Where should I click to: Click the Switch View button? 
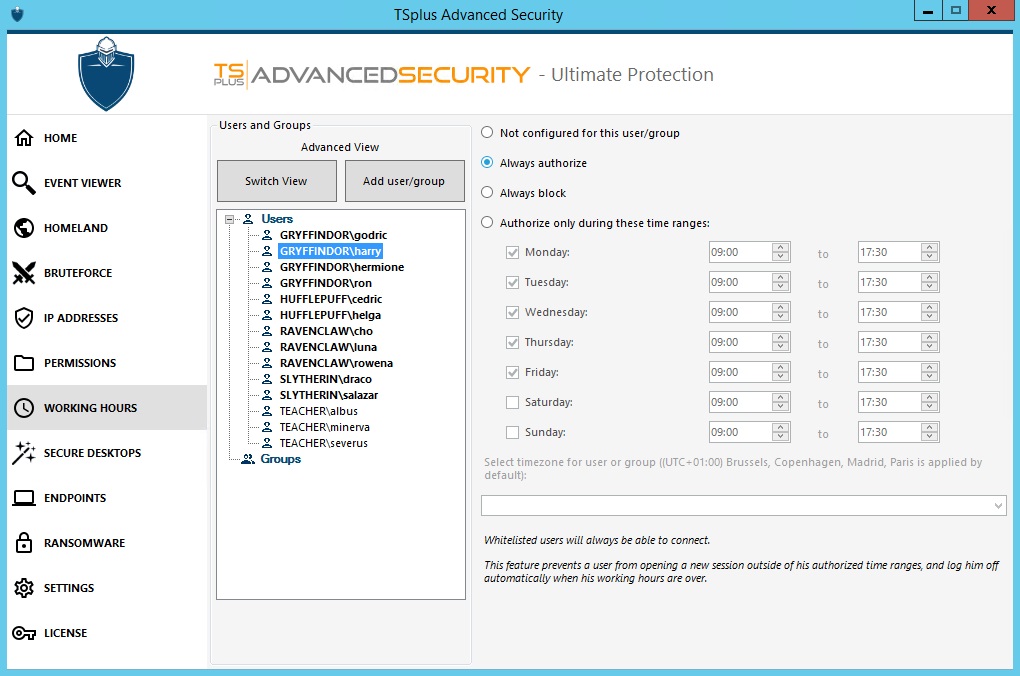click(x=276, y=181)
